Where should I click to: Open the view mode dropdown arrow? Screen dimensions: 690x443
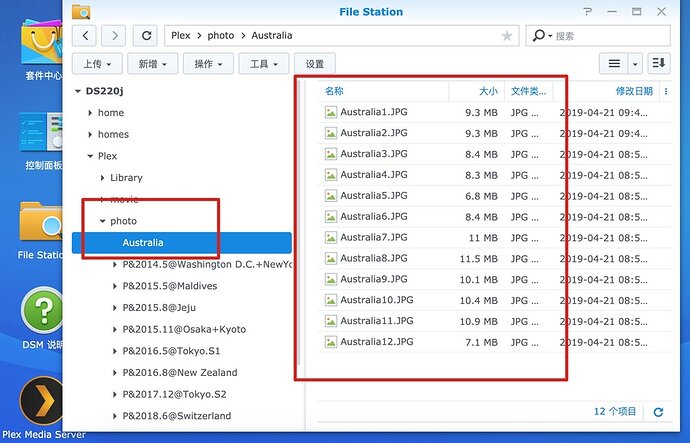(x=635, y=64)
